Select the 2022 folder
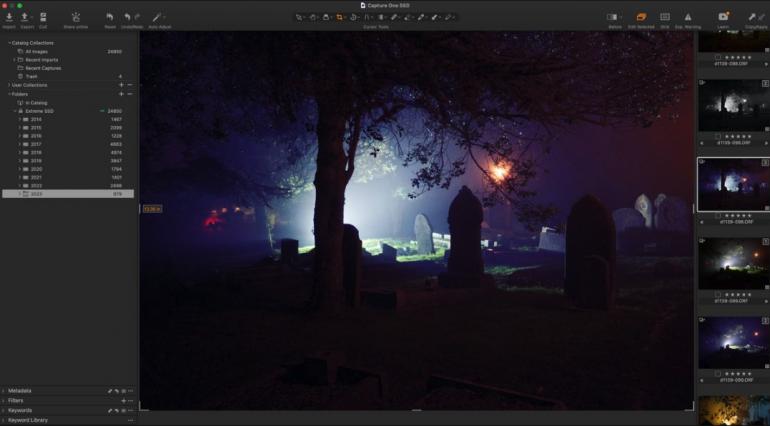The image size is (770, 426). coord(68,186)
